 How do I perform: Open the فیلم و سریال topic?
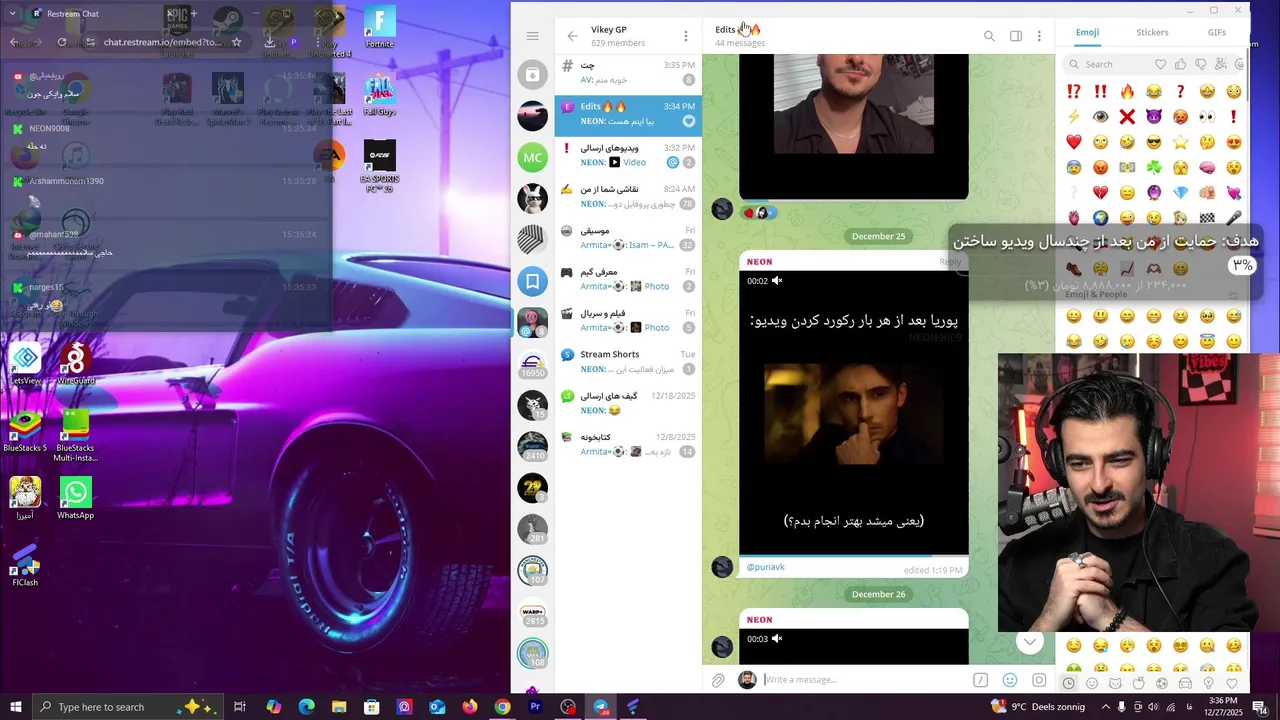[628, 321]
